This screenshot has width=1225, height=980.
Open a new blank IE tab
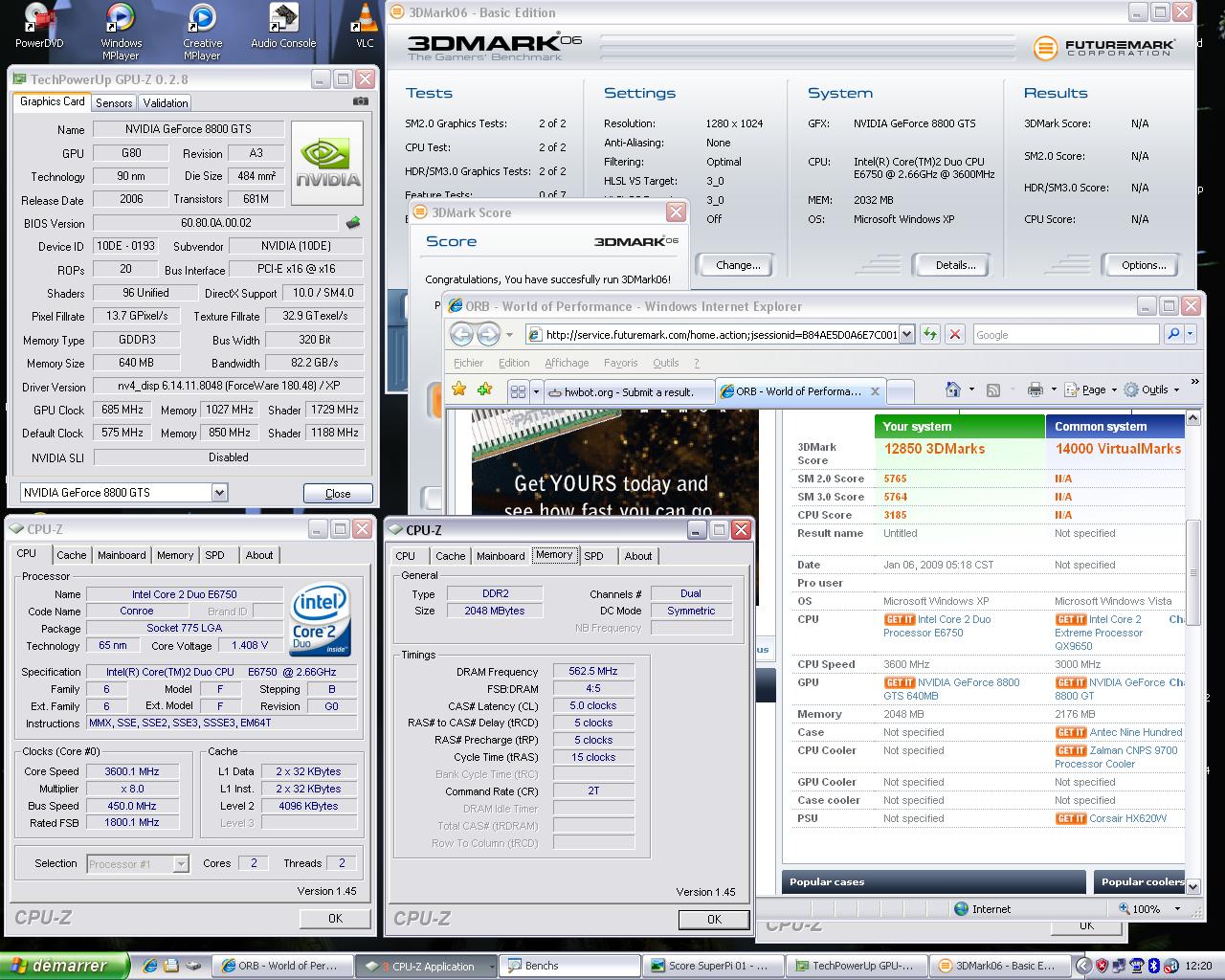point(901,390)
